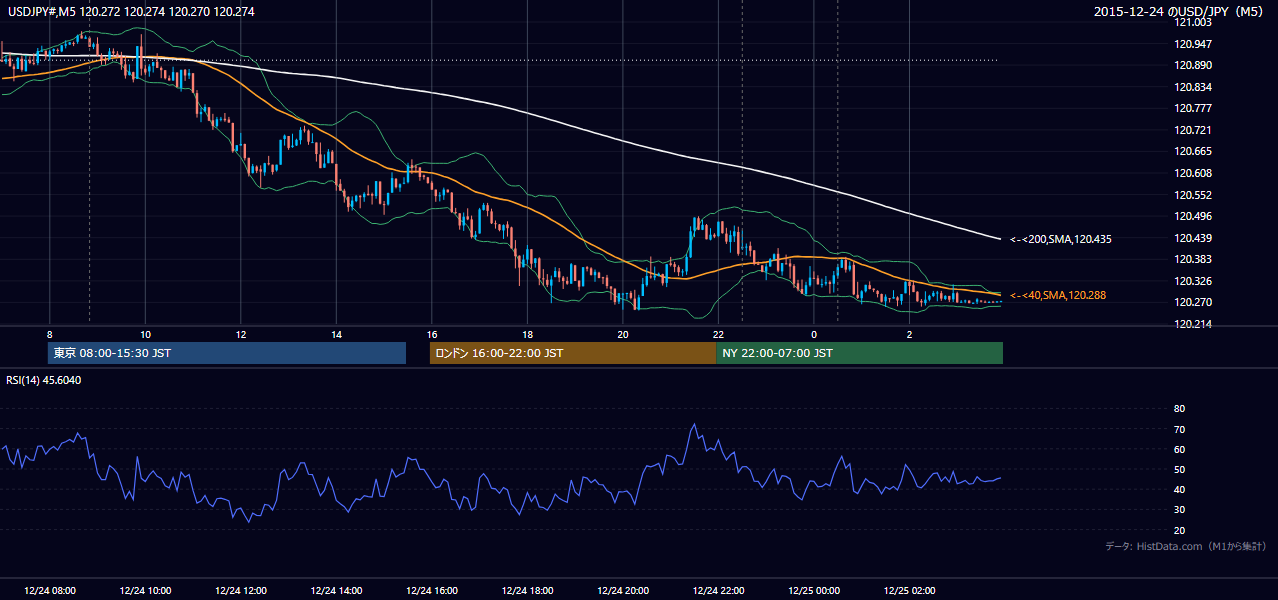Click price axis value 120.326

pos(1192,281)
